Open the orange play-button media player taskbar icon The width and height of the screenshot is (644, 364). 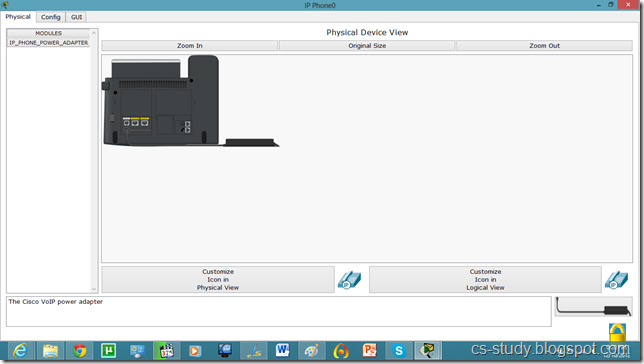(195, 351)
